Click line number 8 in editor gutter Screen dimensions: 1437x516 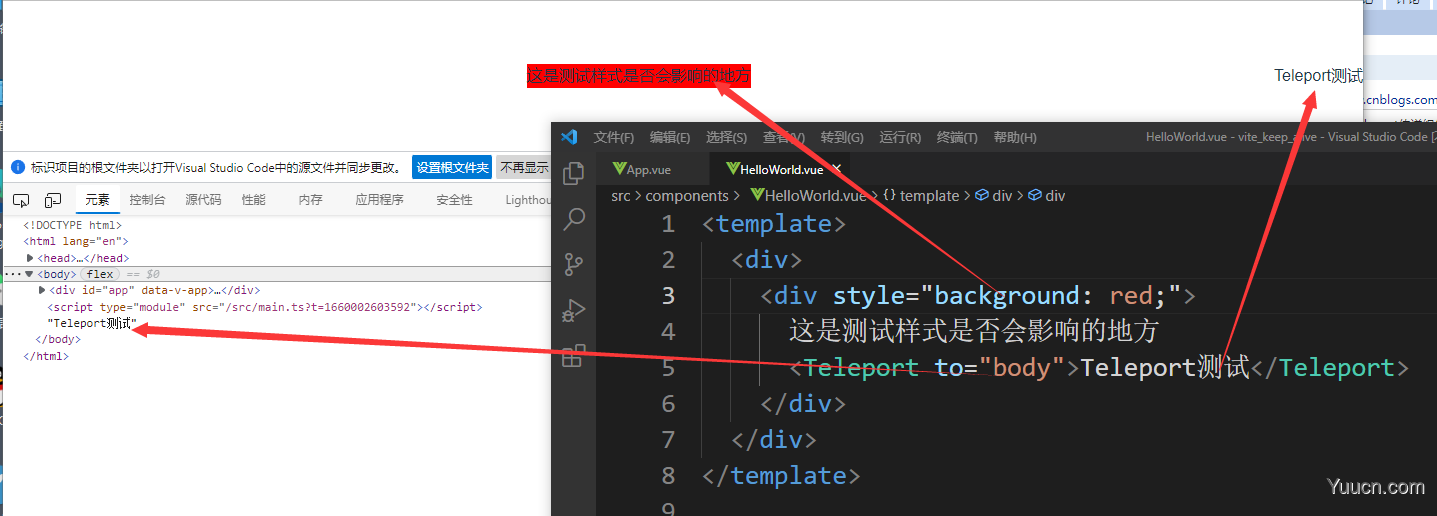coord(668,476)
